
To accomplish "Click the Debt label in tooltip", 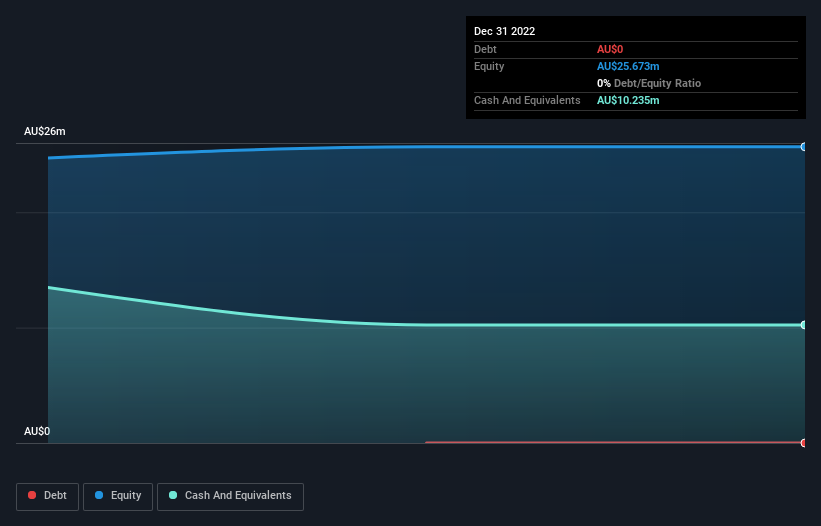I will pyautogui.click(x=485, y=49).
